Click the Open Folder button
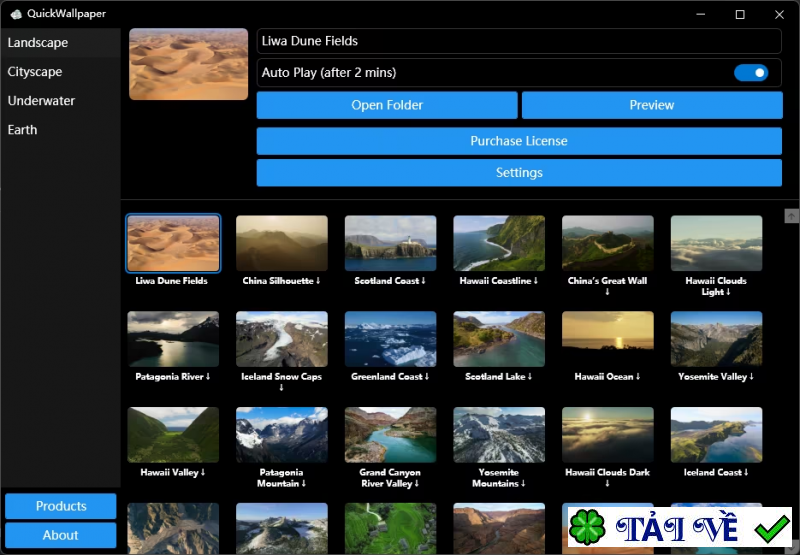The image size is (800, 555). pyautogui.click(x=387, y=105)
